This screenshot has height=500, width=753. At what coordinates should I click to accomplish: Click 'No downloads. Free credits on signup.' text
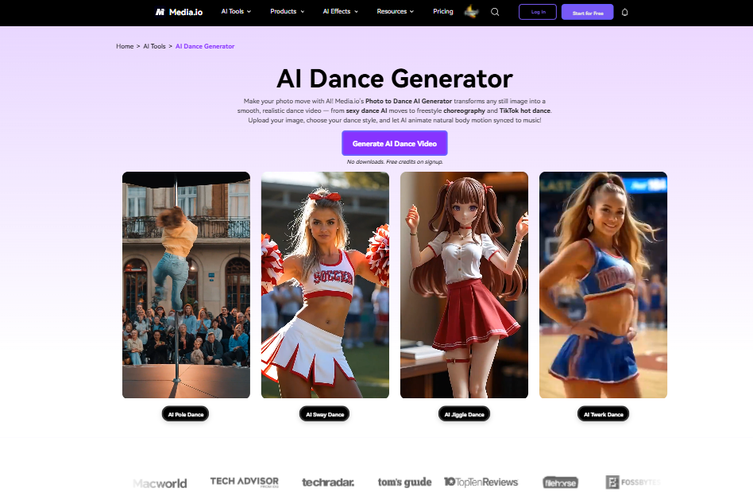tap(394, 162)
